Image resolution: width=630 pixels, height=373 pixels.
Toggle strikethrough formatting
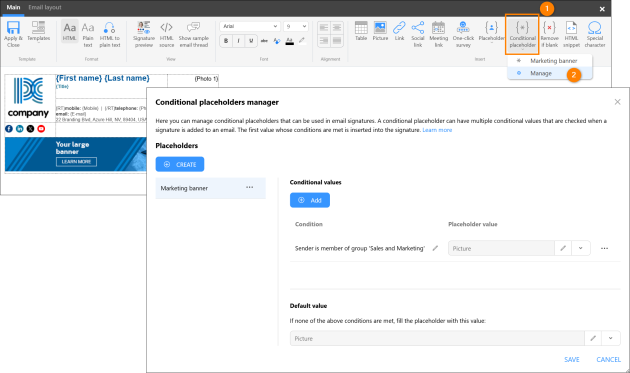point(264,41)
